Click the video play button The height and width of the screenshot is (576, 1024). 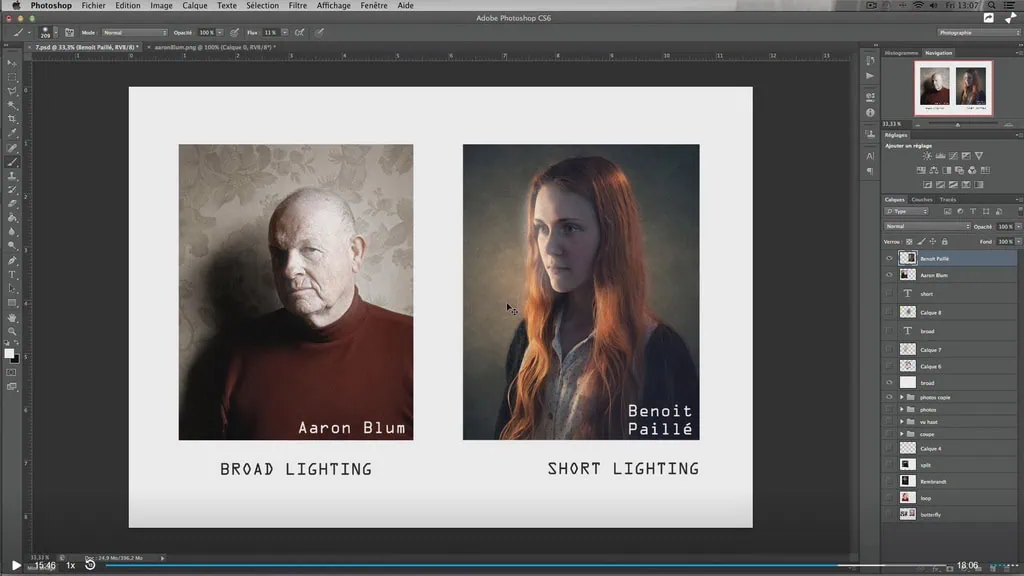[x=16, y=565]
